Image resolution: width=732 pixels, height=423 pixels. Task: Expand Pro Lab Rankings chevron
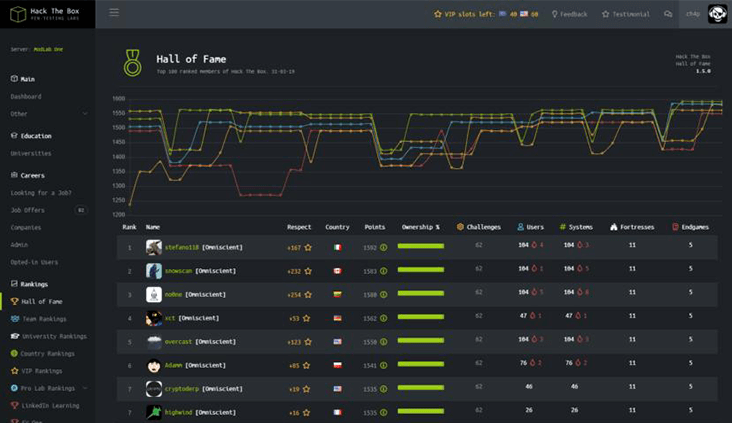pos(85,388)
